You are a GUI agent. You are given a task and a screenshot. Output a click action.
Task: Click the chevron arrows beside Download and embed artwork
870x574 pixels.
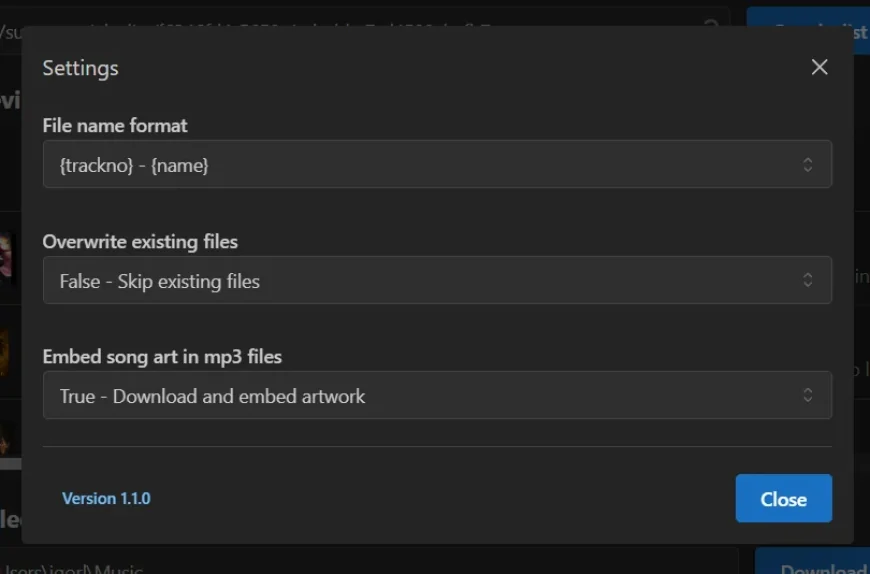[x=807, y=395]
